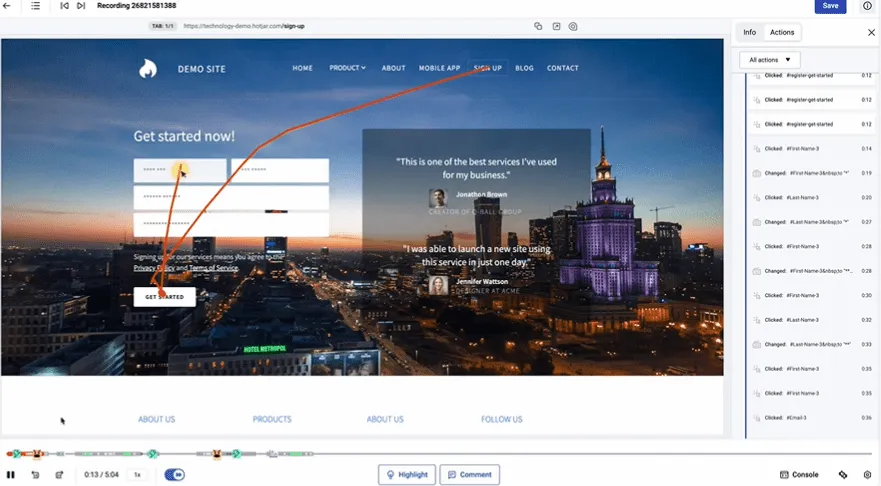This screenshot has width=881, height=486.
Task: Click the first rage-click marker on the timeline
Action: coord(37,454)
